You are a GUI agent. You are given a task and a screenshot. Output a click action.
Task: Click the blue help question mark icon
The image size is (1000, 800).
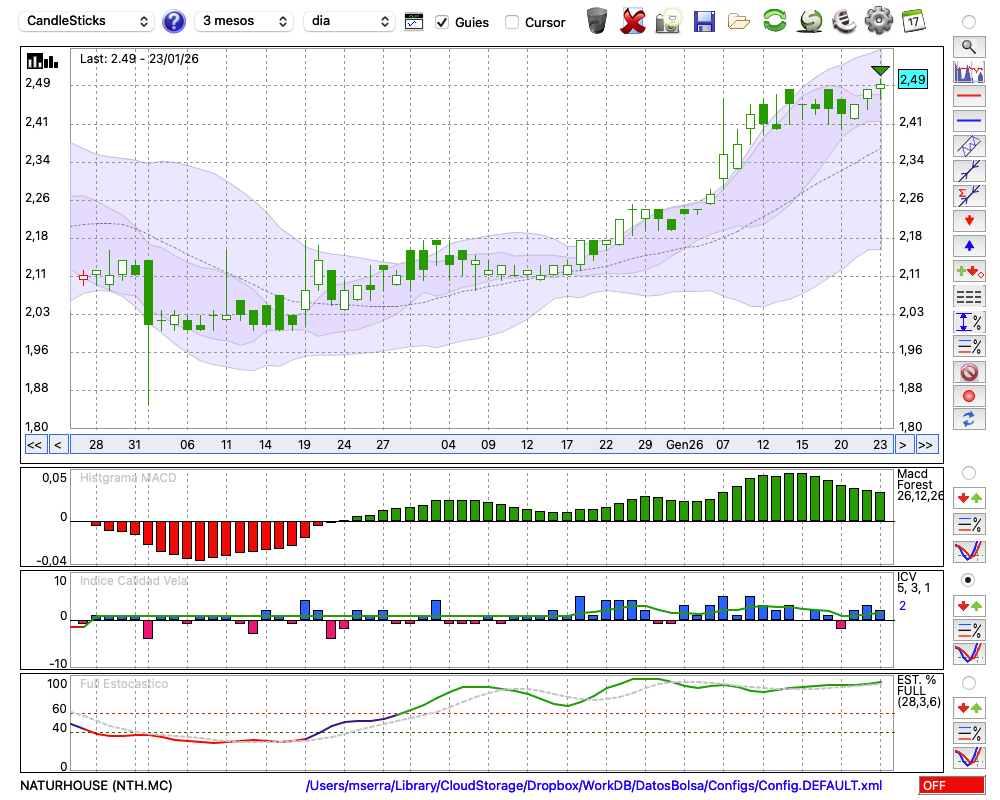click(174, 21)
